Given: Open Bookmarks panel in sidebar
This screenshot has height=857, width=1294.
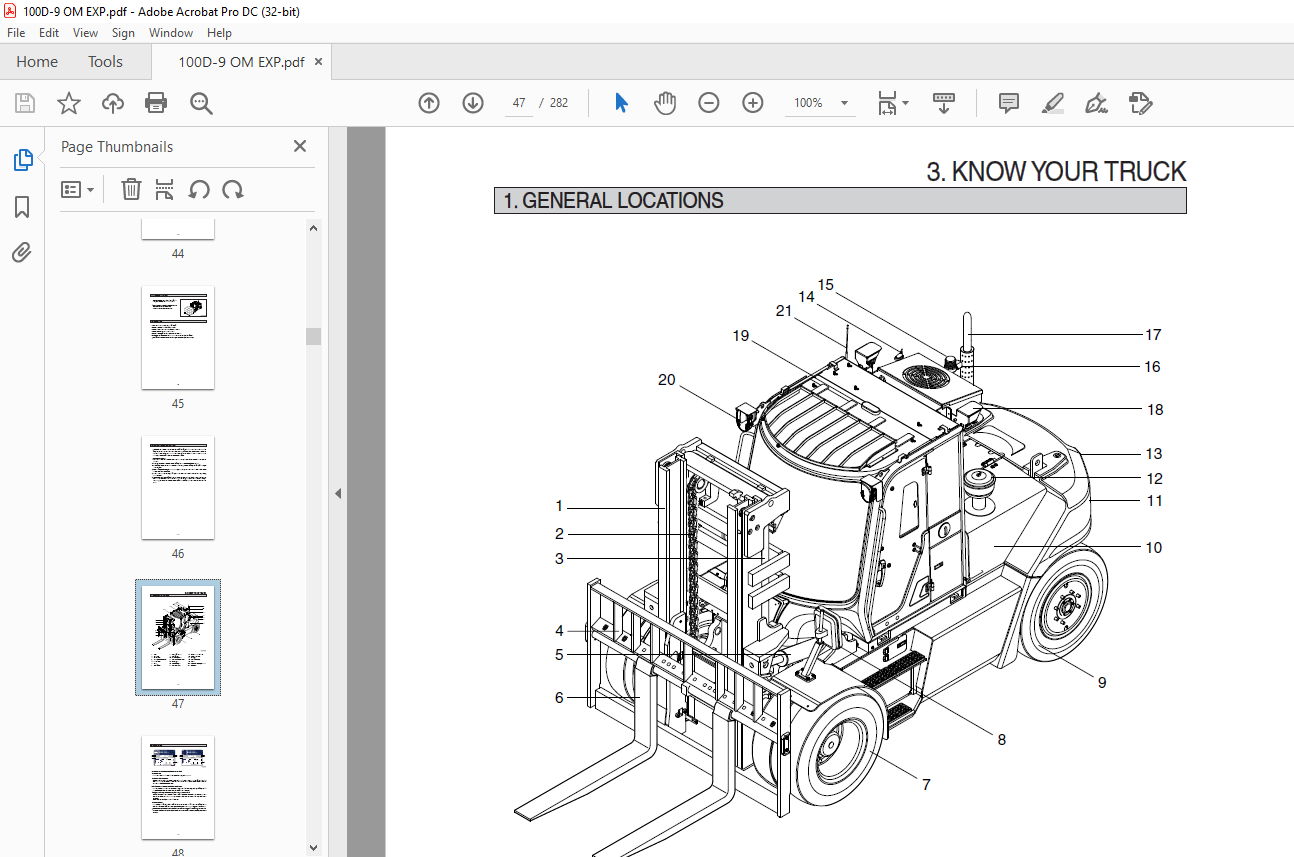Looking at the screenshot, I should point(22,207).
